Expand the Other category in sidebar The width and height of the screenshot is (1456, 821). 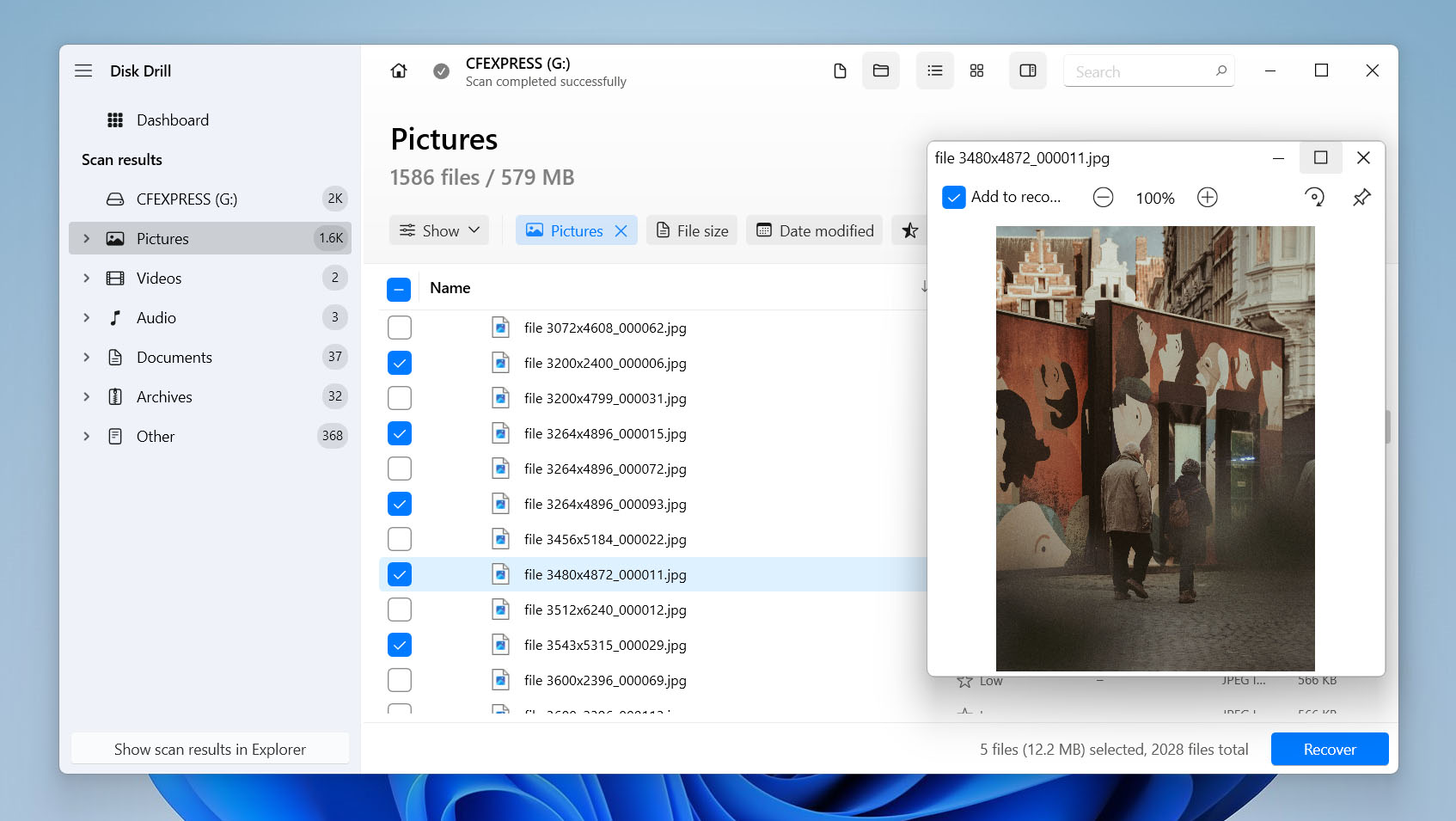(86, 436)
